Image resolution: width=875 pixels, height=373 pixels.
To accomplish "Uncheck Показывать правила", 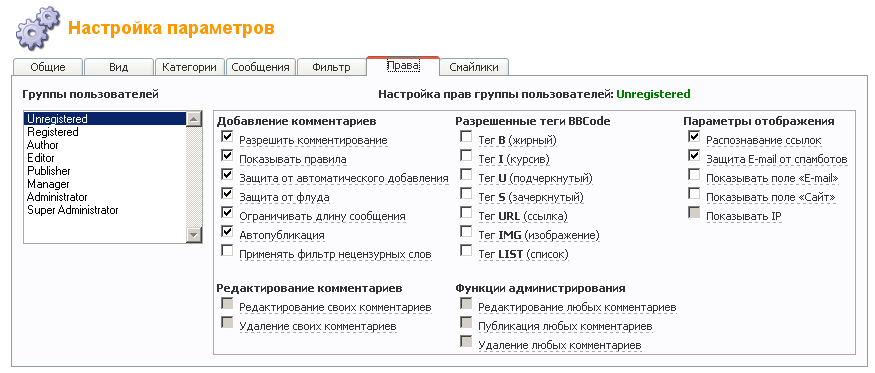I will [227, 156].
